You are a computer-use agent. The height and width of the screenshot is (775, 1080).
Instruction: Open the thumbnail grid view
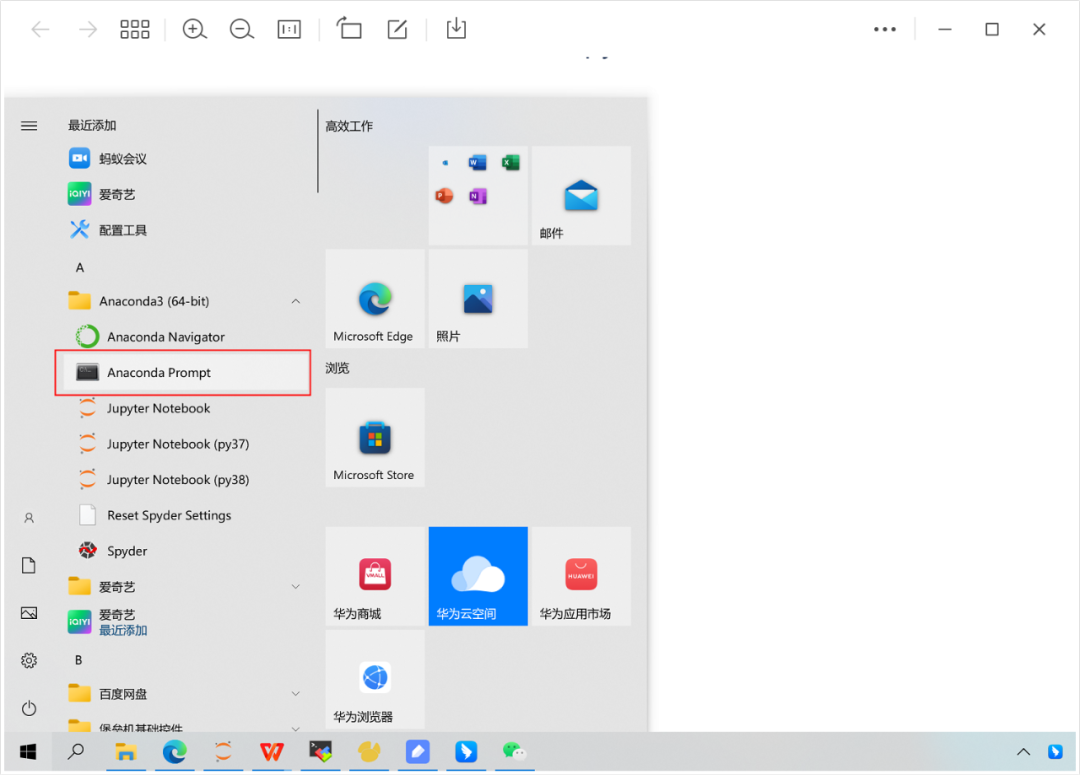(134, 29)
